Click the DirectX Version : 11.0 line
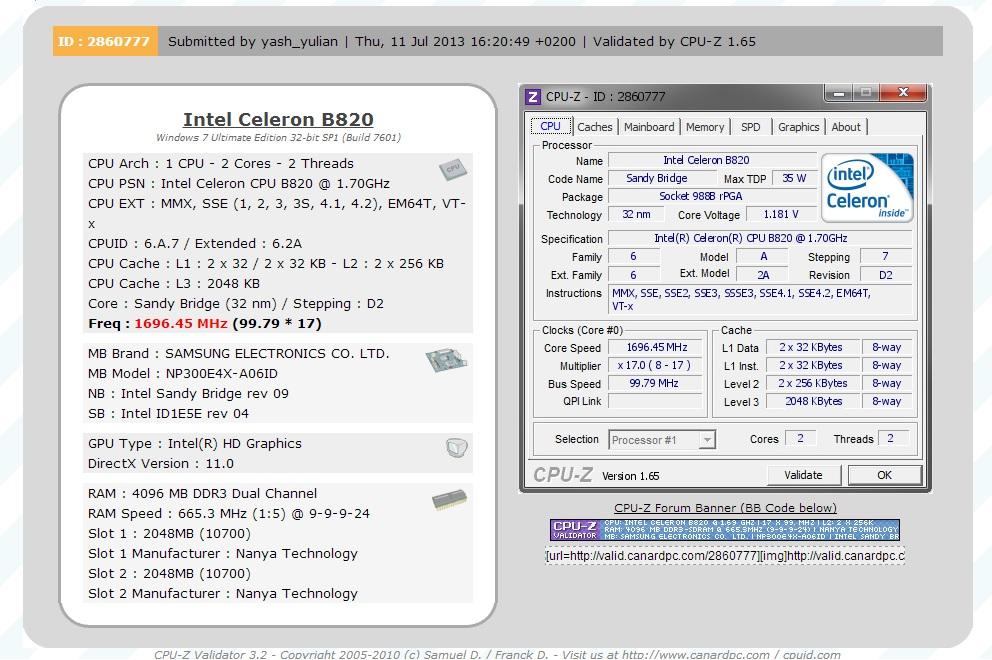This screenshot has height=660, width=992. coord(161,463)
